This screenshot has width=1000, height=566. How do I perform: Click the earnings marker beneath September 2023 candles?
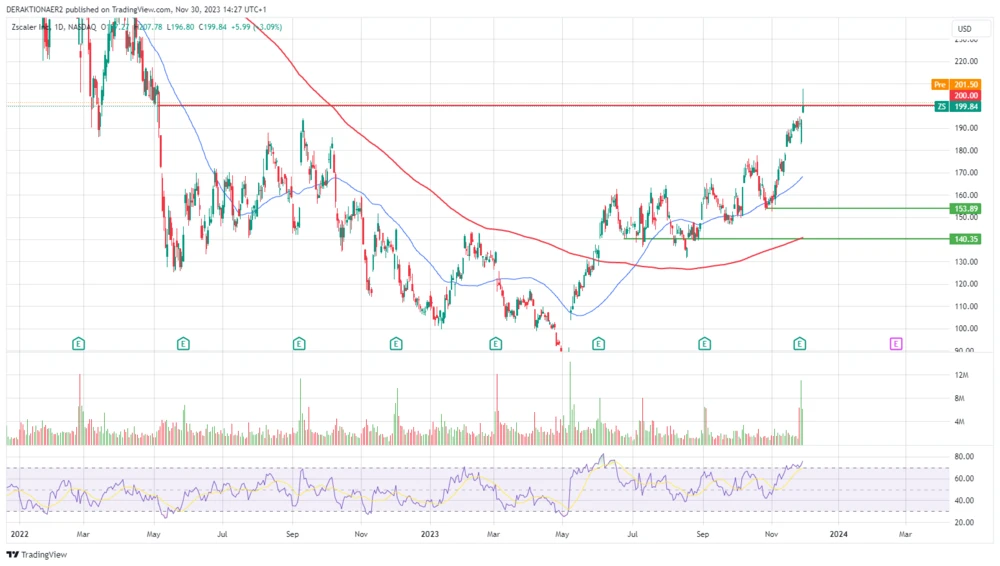(x=705, y=344)
